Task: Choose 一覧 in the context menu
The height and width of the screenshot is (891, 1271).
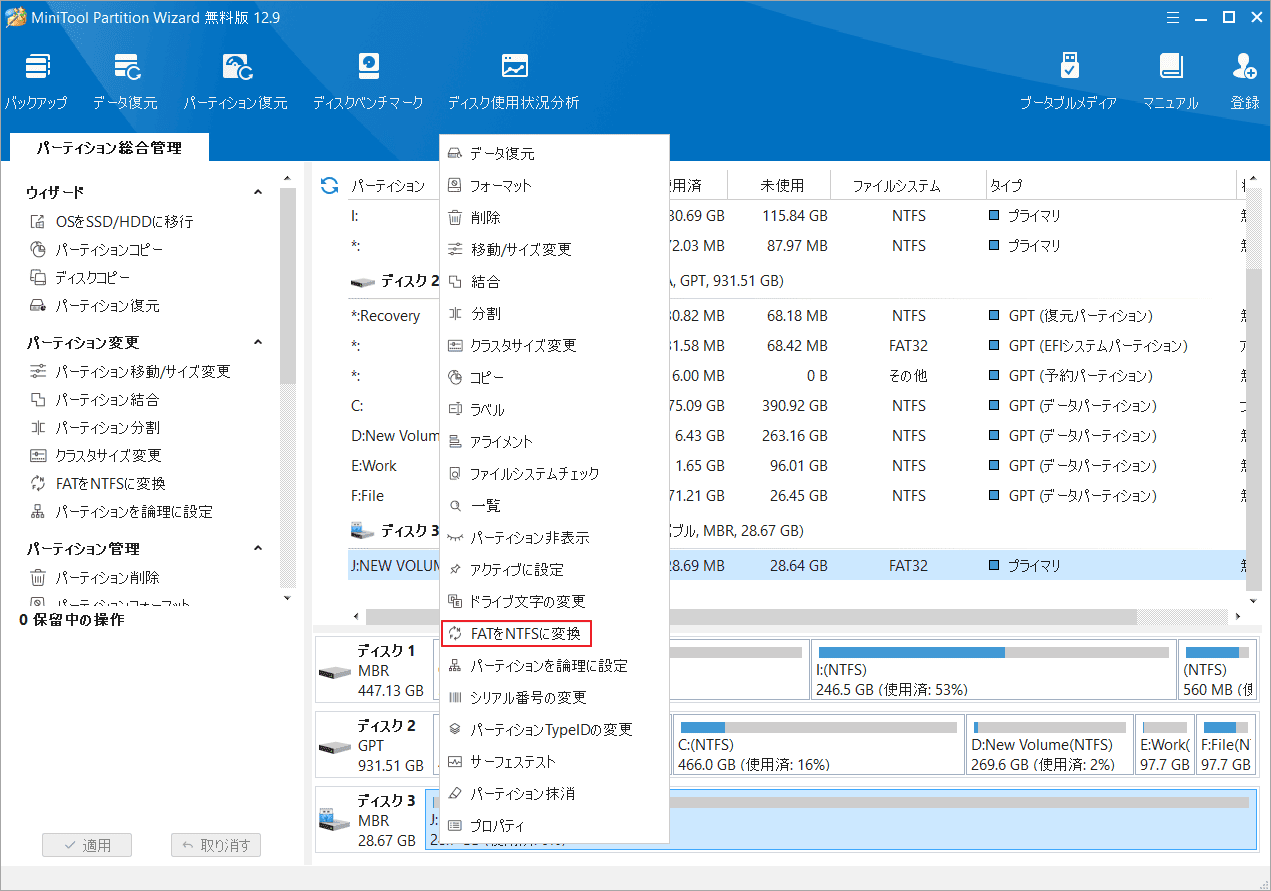Action: click(x=554, y=505)
